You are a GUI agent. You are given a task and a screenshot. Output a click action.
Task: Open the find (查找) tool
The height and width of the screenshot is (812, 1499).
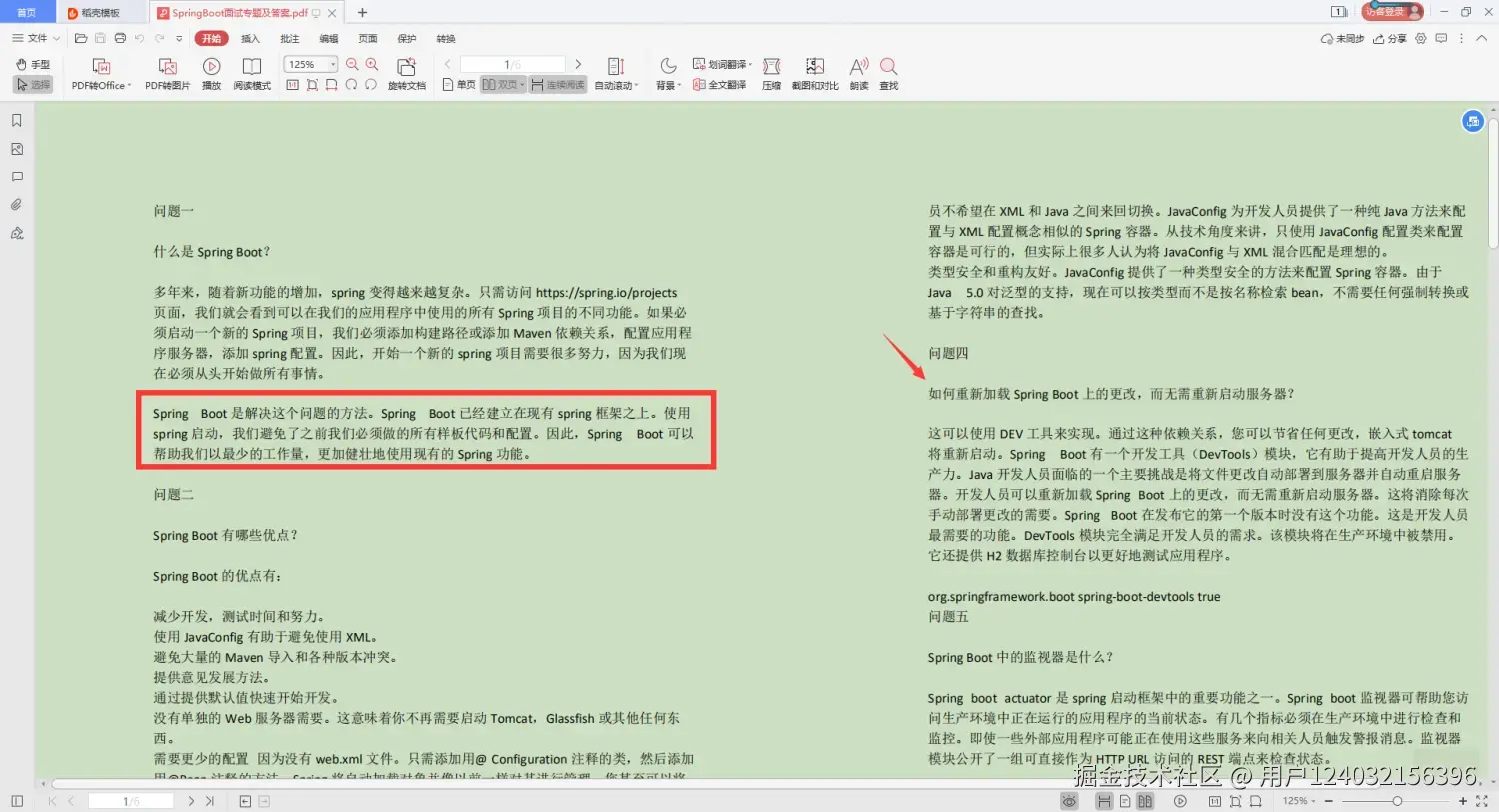pos(888,74)
